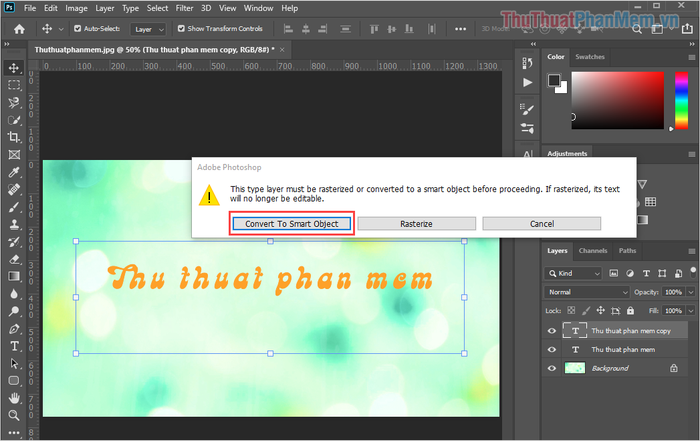Toggle lock all
The height and width of the screenshot is (441, 700).
pos(630,310)
